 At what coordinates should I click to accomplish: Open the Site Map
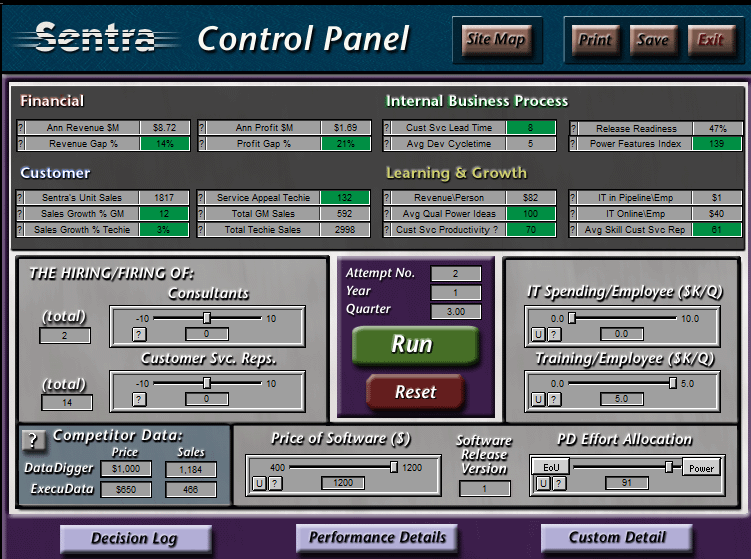pos(496,40)
